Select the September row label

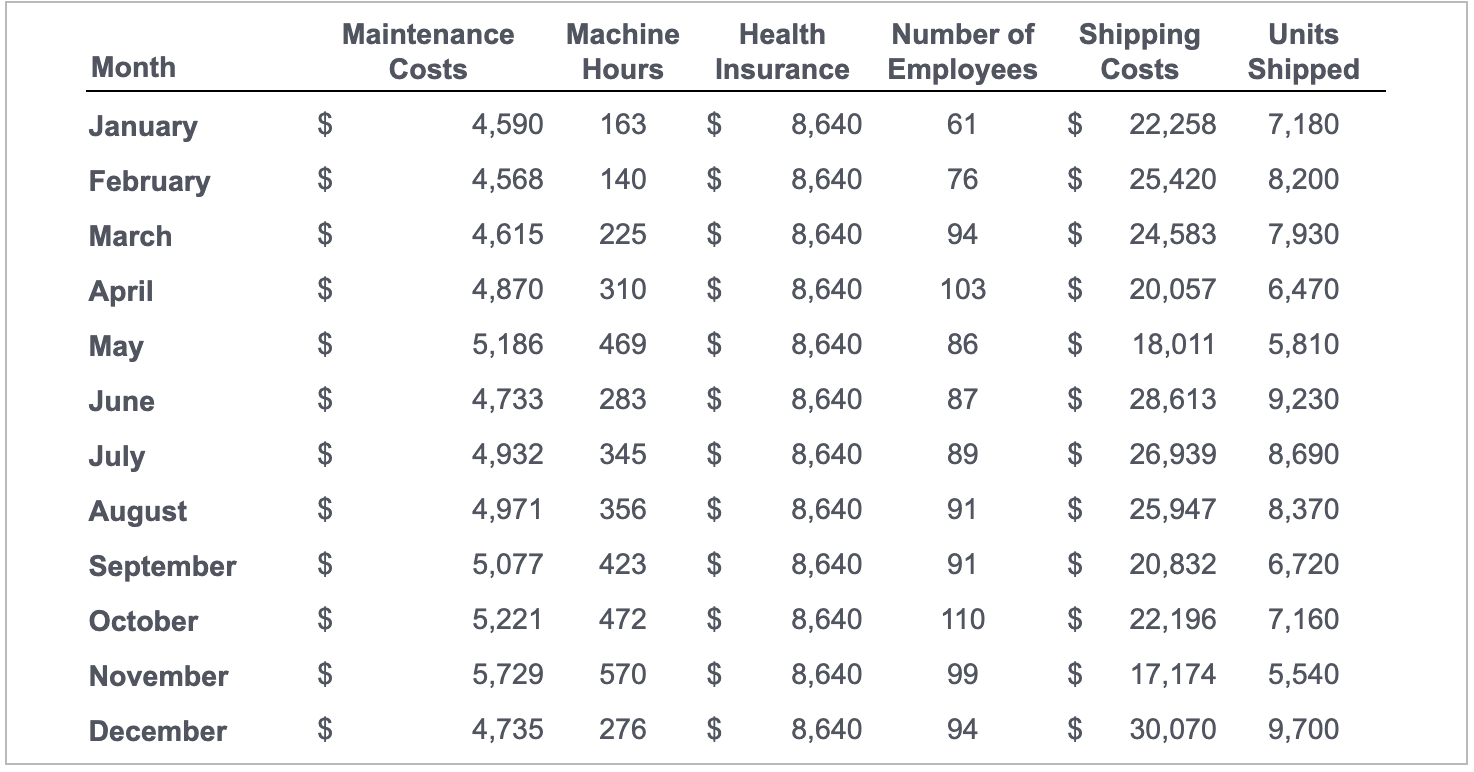click(163, 567)
